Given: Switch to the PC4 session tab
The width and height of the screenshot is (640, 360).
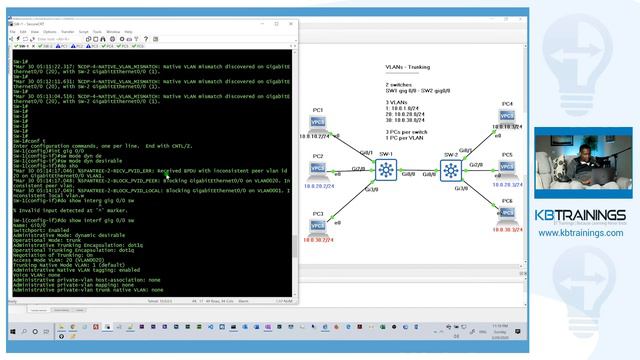Looking at the screenshot, I should 108,46.
